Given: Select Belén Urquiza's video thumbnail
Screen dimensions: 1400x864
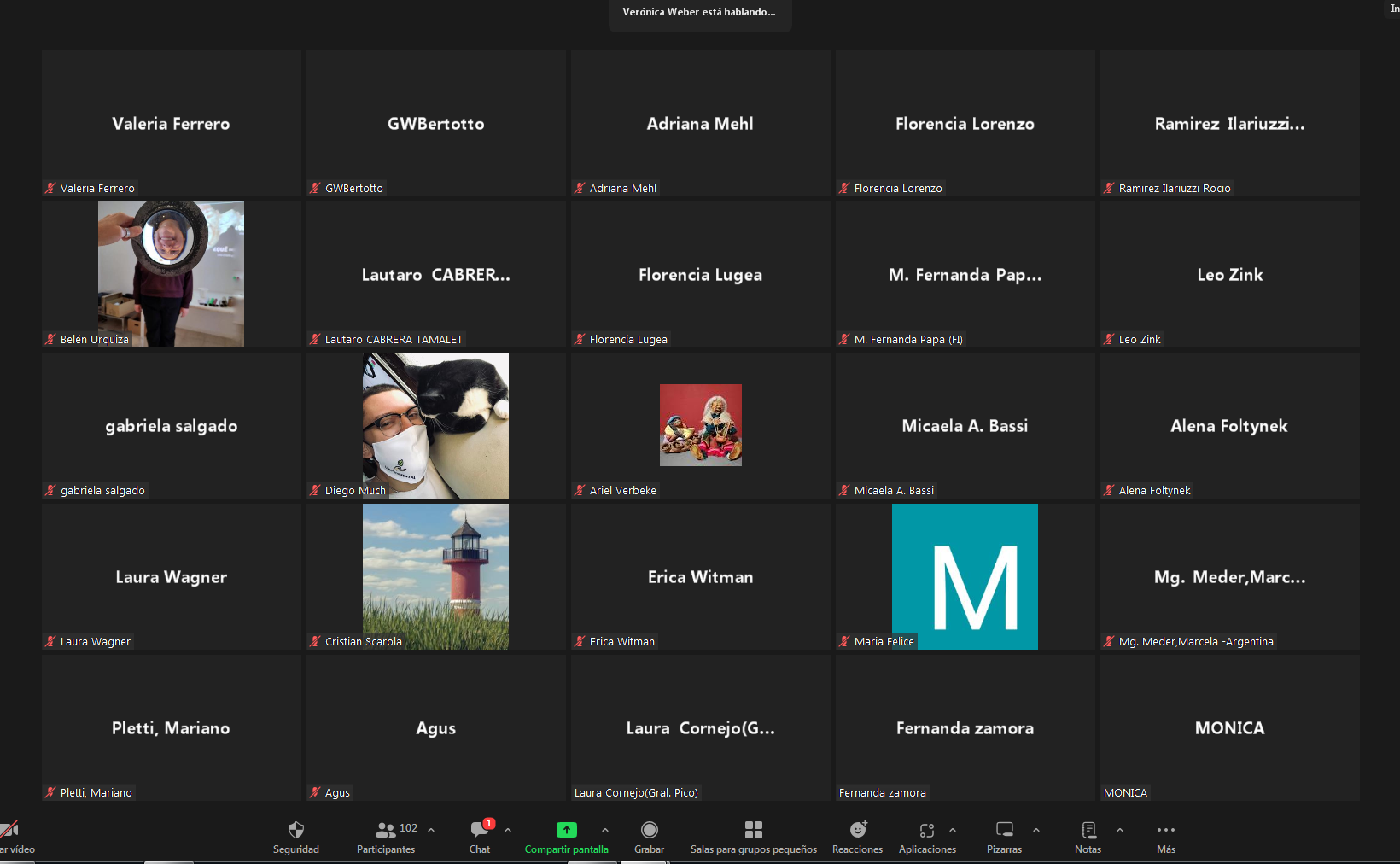Looking at the screenshot, I should [x=171, y=274].
